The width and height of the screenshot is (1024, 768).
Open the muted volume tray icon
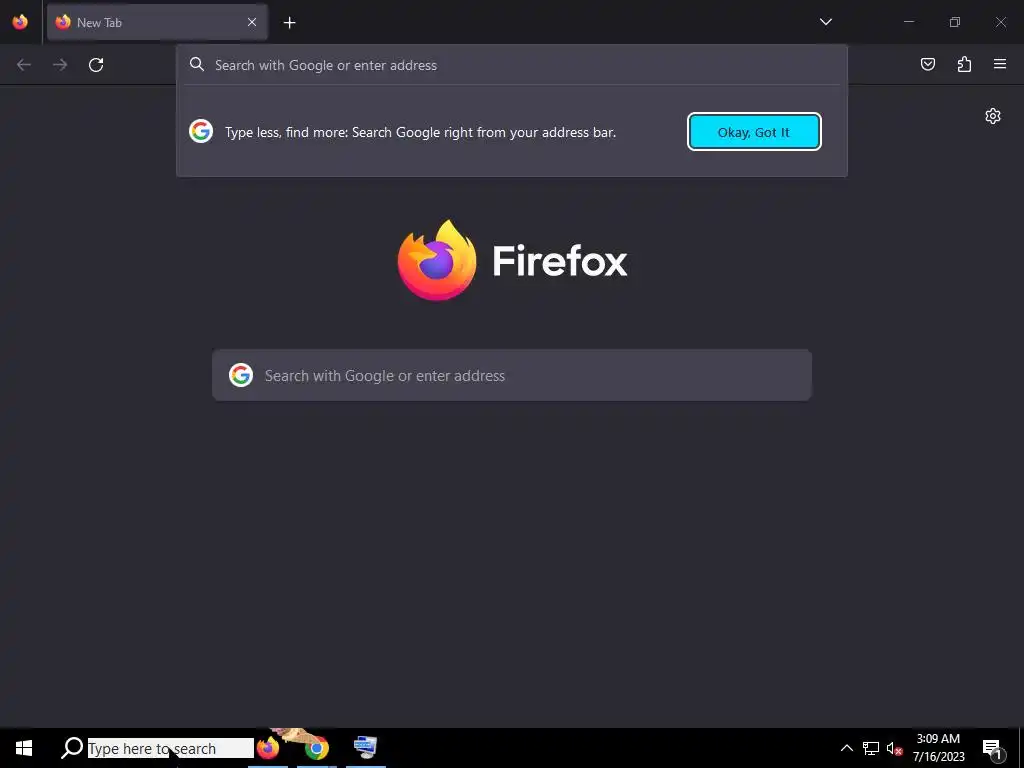point(894,748)
